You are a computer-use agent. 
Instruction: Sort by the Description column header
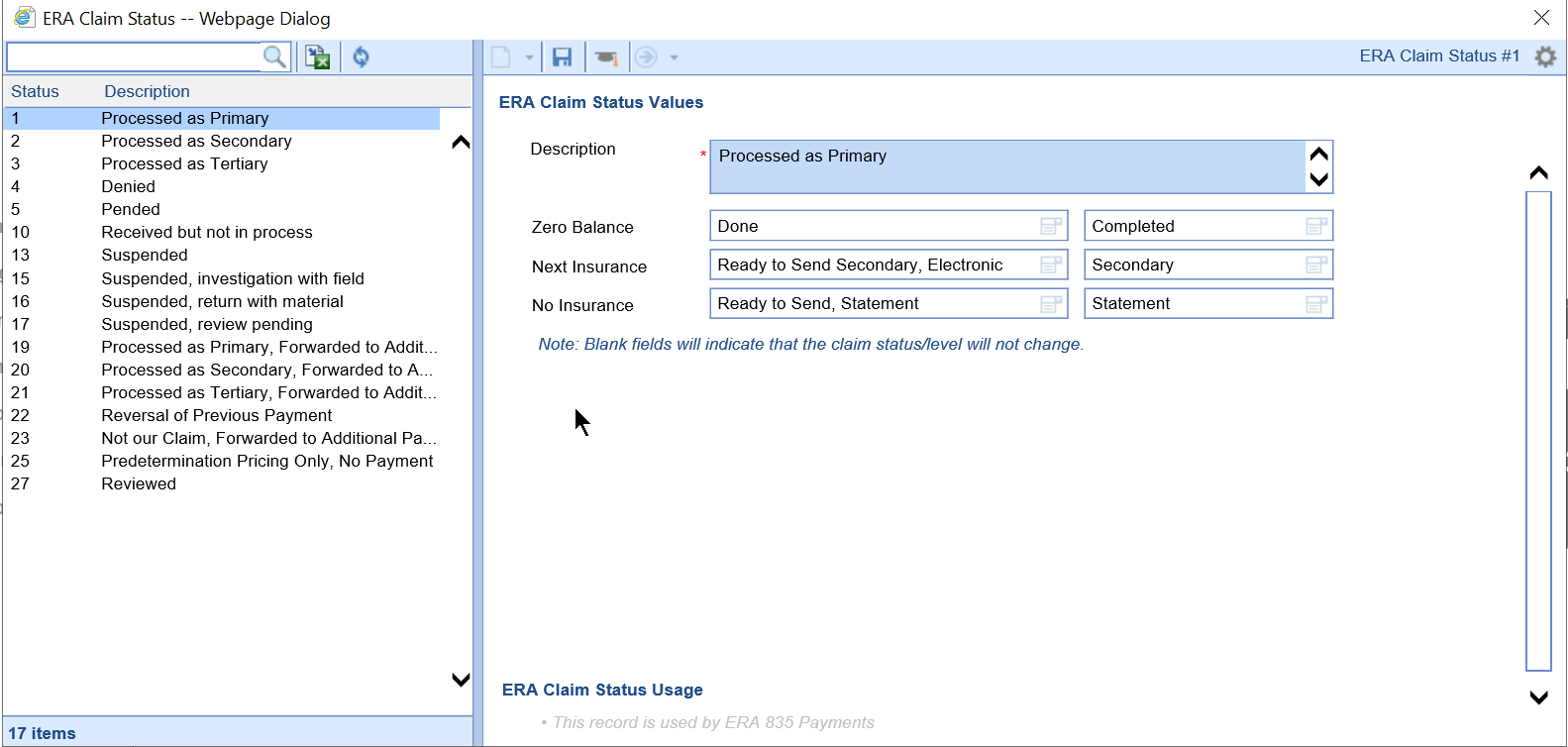(x=147, y=91)
